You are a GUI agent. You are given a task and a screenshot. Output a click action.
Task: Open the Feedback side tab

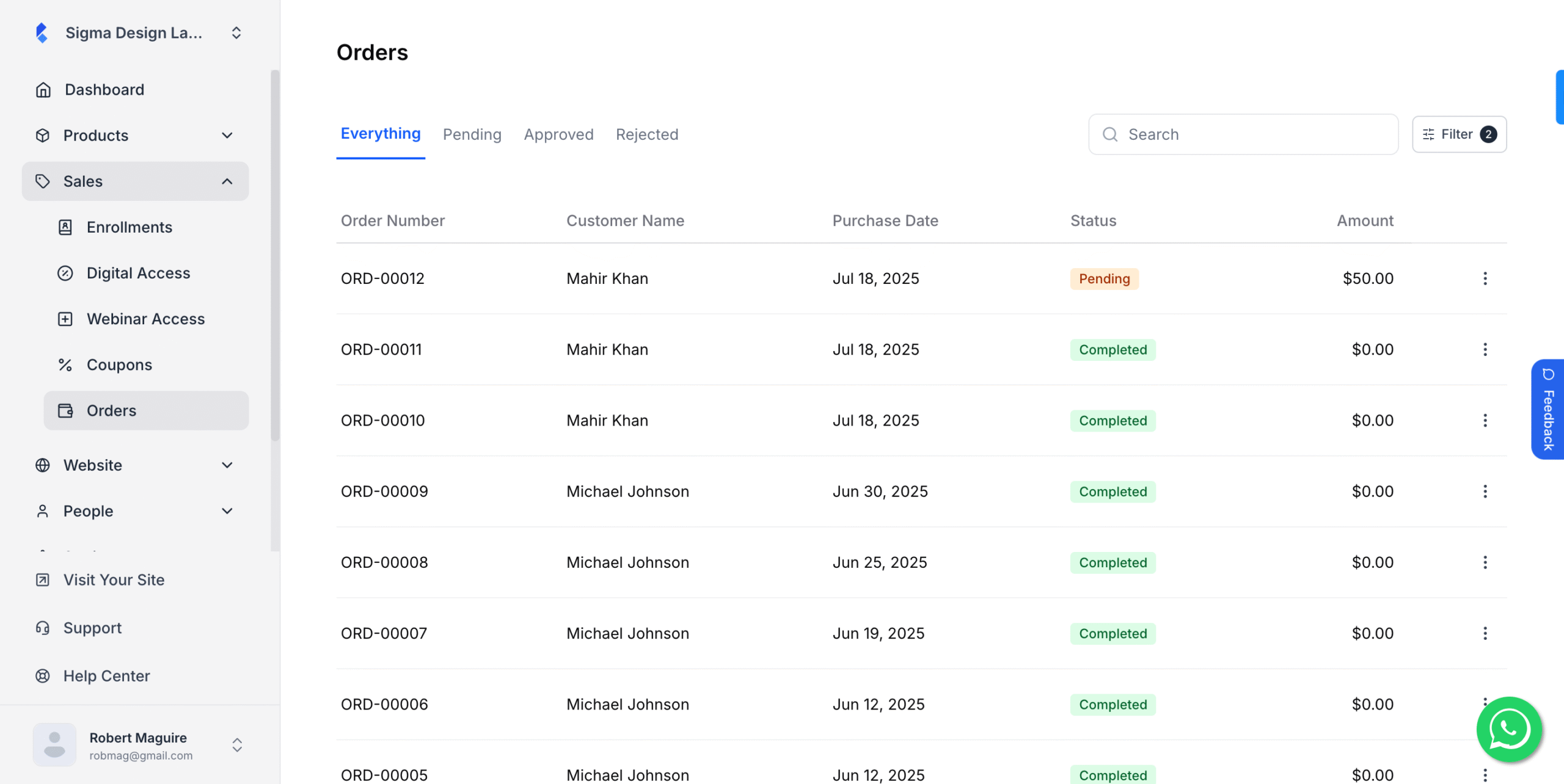[x=1548, y=409]
